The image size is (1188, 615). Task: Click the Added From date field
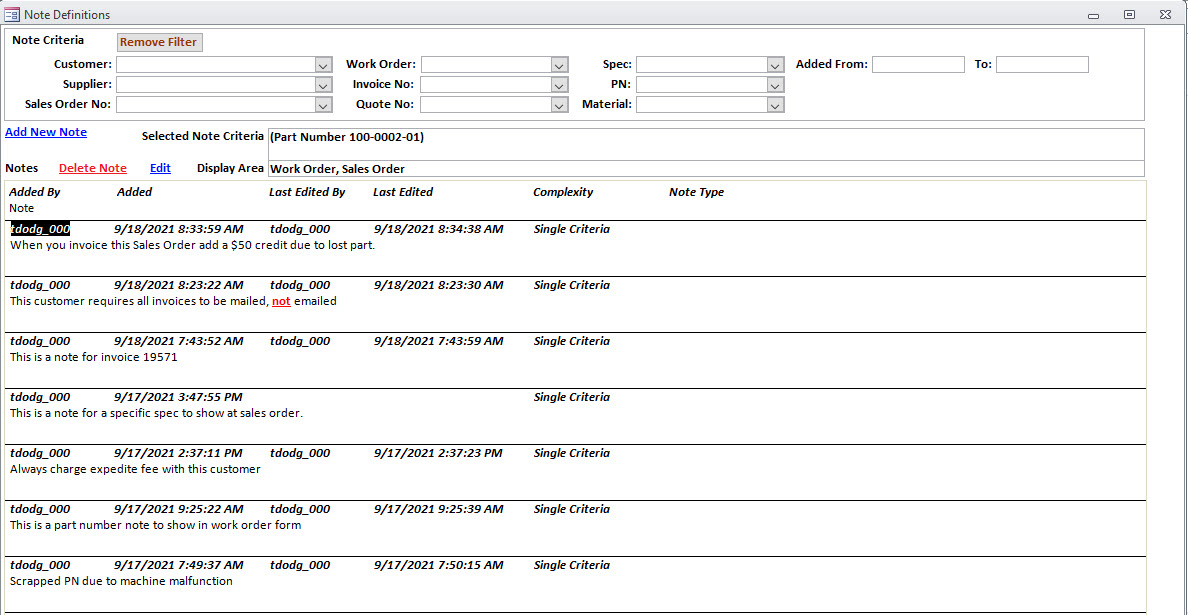917,64
